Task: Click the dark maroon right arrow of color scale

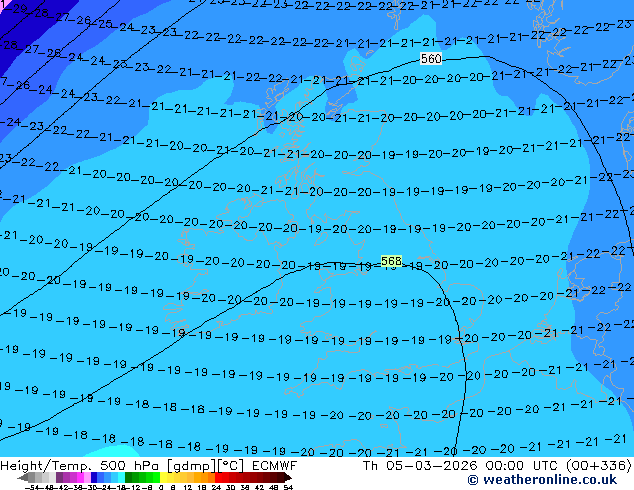Action: (287, 477)
